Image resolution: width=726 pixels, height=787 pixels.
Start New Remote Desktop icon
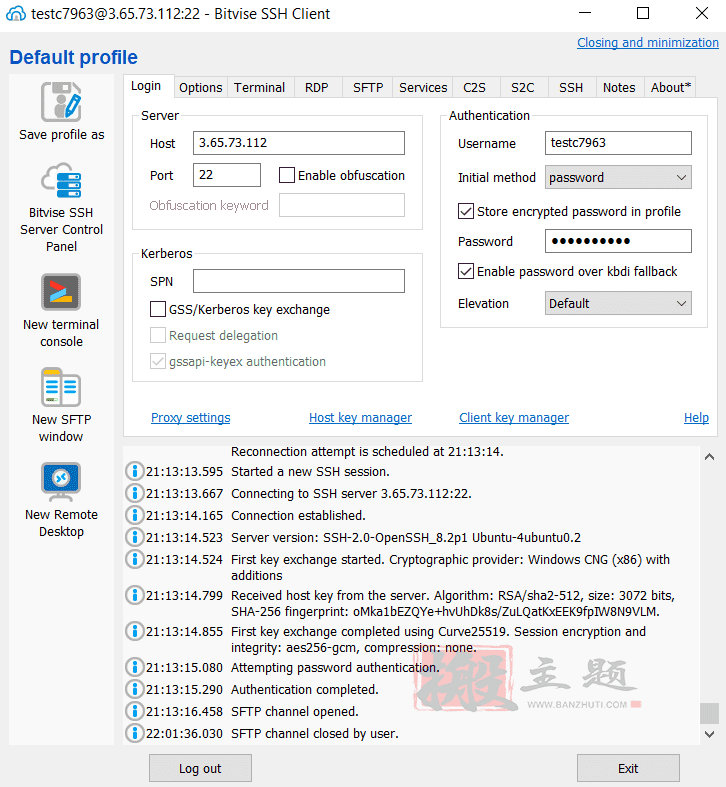click(61, 483)
